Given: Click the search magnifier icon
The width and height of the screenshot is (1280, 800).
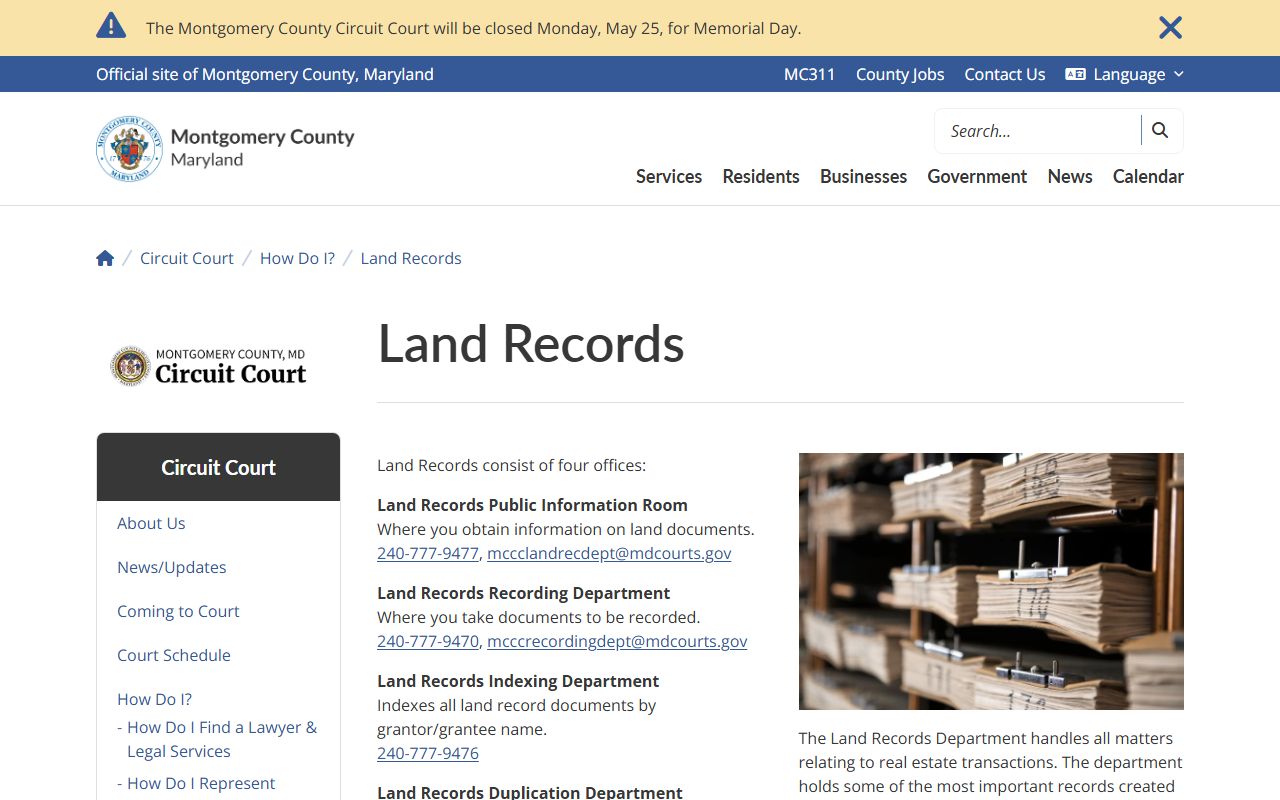Looking at the screenshot, I should pyautogui.click(x=1160, y=130).
